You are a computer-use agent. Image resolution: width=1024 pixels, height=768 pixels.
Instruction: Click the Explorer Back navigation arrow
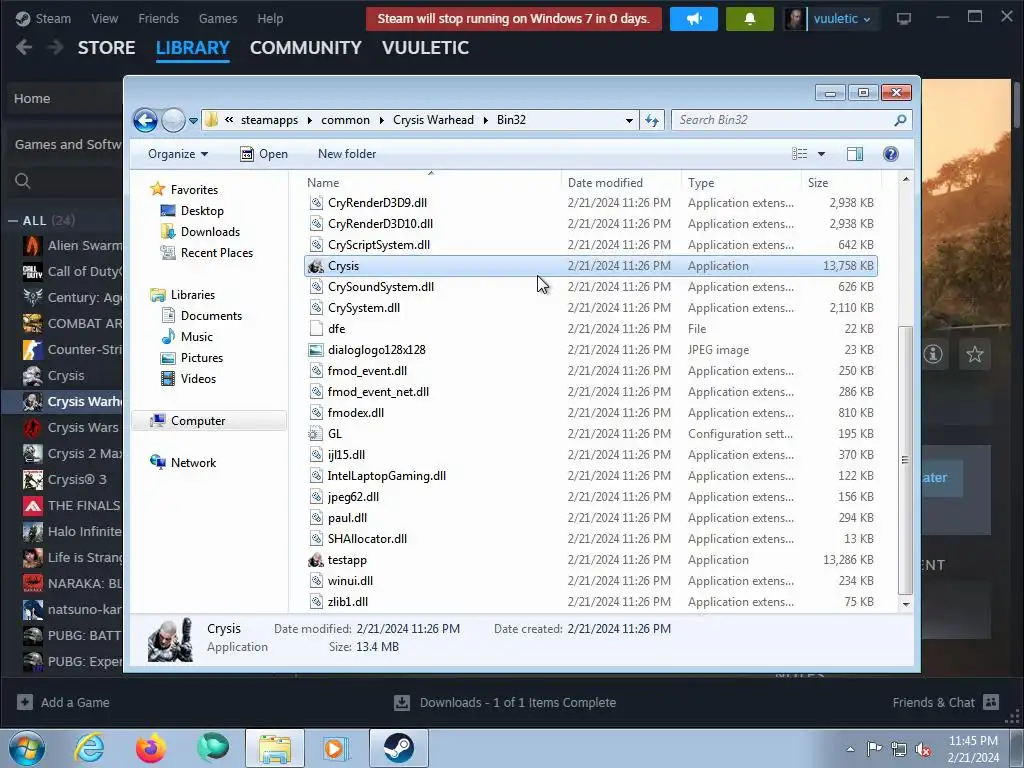pyautogui.click(x=145, y=120)
